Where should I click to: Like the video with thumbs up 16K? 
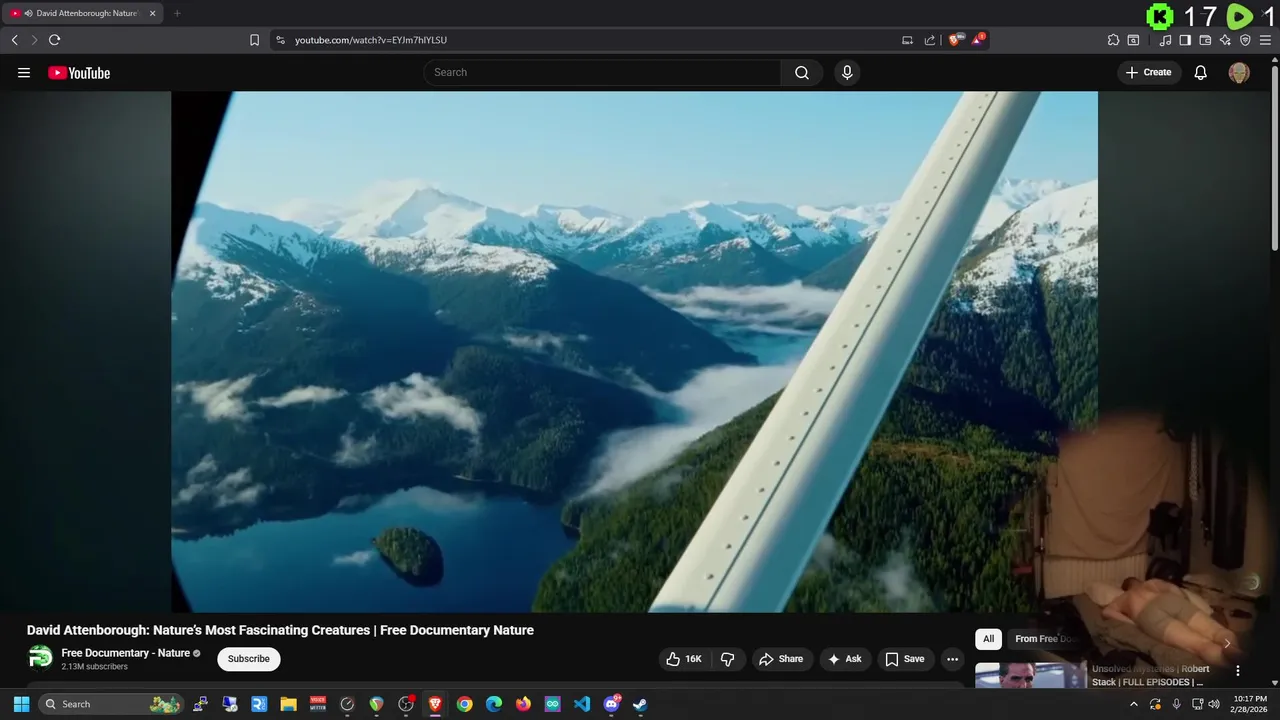685,659
